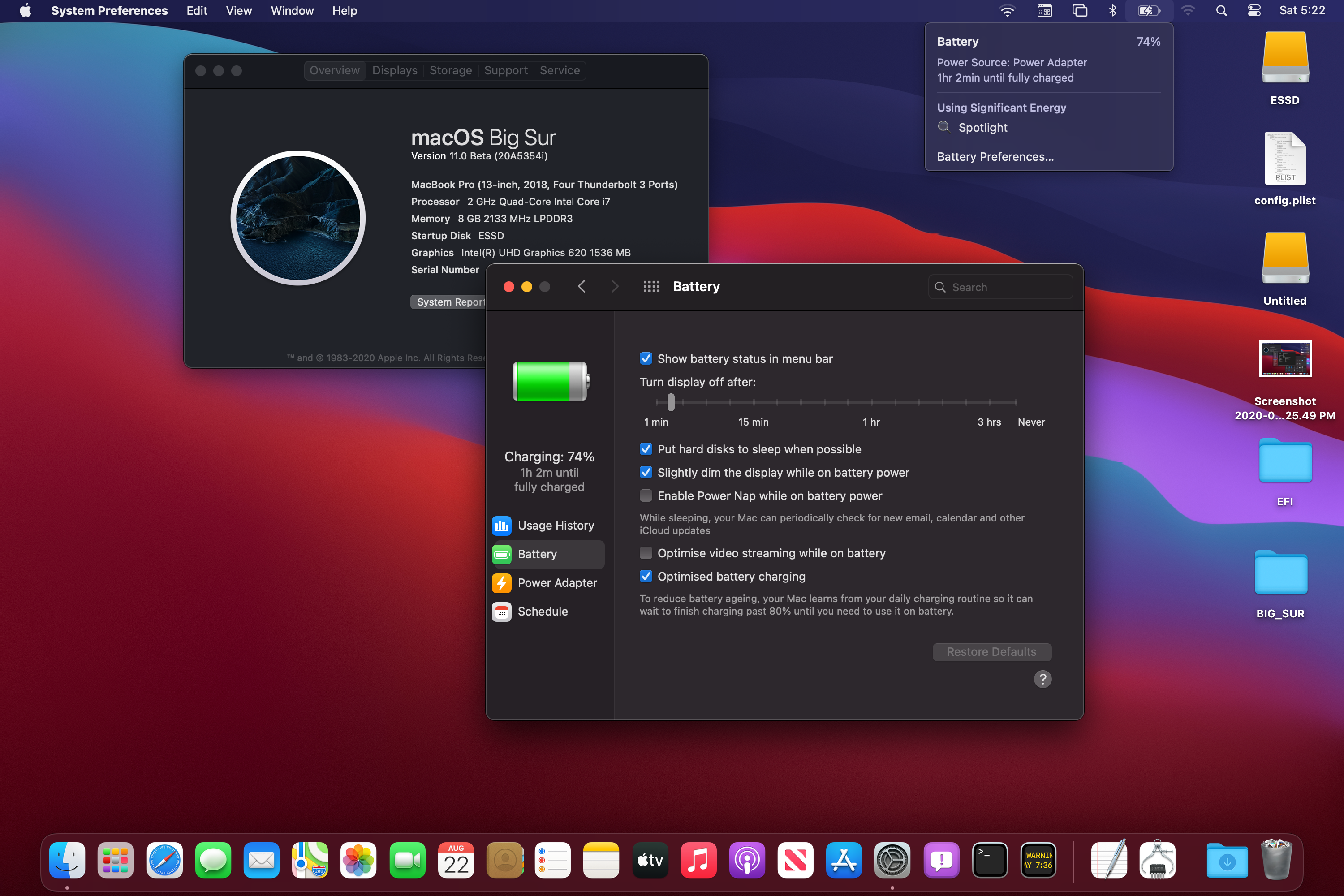Open Finder from the Dock

point(68,859)
